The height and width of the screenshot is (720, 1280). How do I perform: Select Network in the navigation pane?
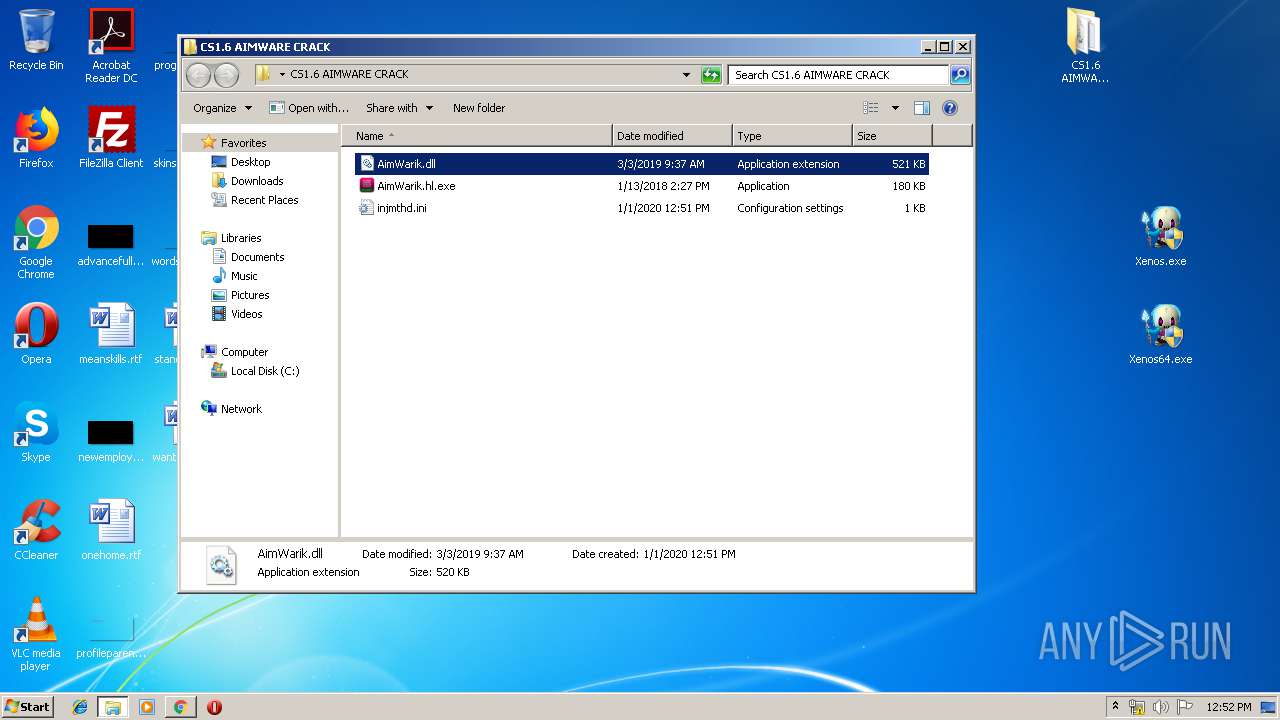pyautogui.click(x=241, y=409)
